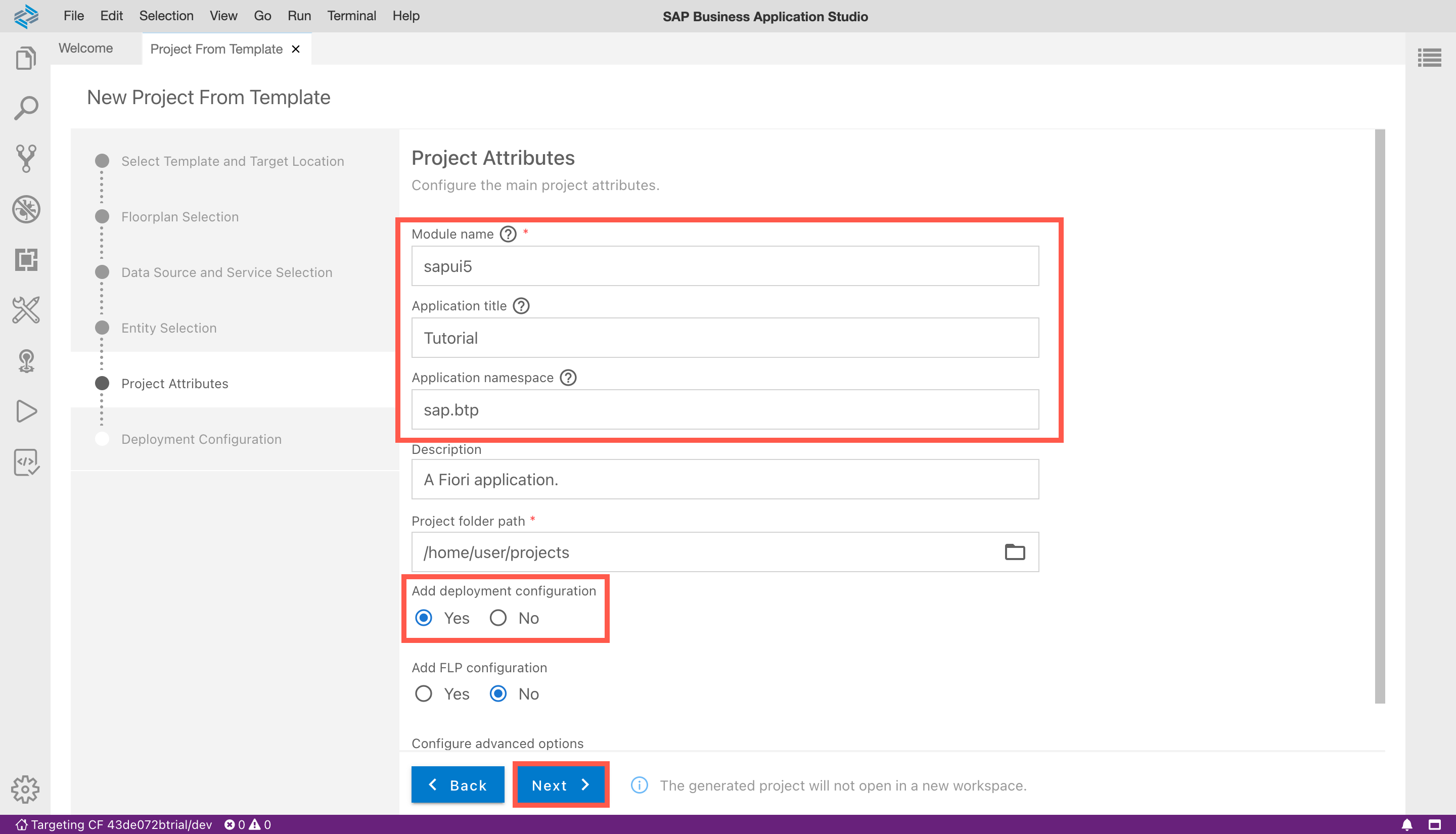Switch to the Welcome tab
The image size is (1456, 834).
[86, 49]
